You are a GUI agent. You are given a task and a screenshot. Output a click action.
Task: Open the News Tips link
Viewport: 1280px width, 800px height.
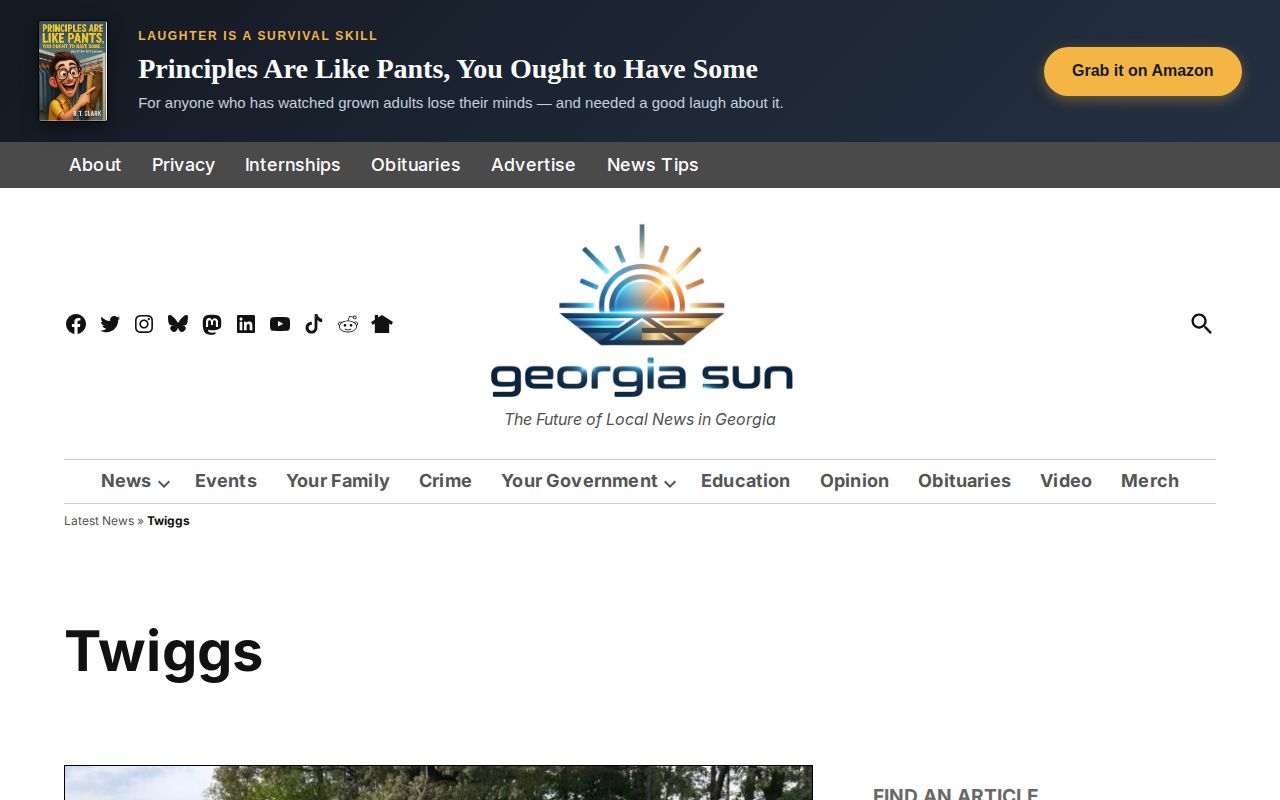[x=653, y=165]
